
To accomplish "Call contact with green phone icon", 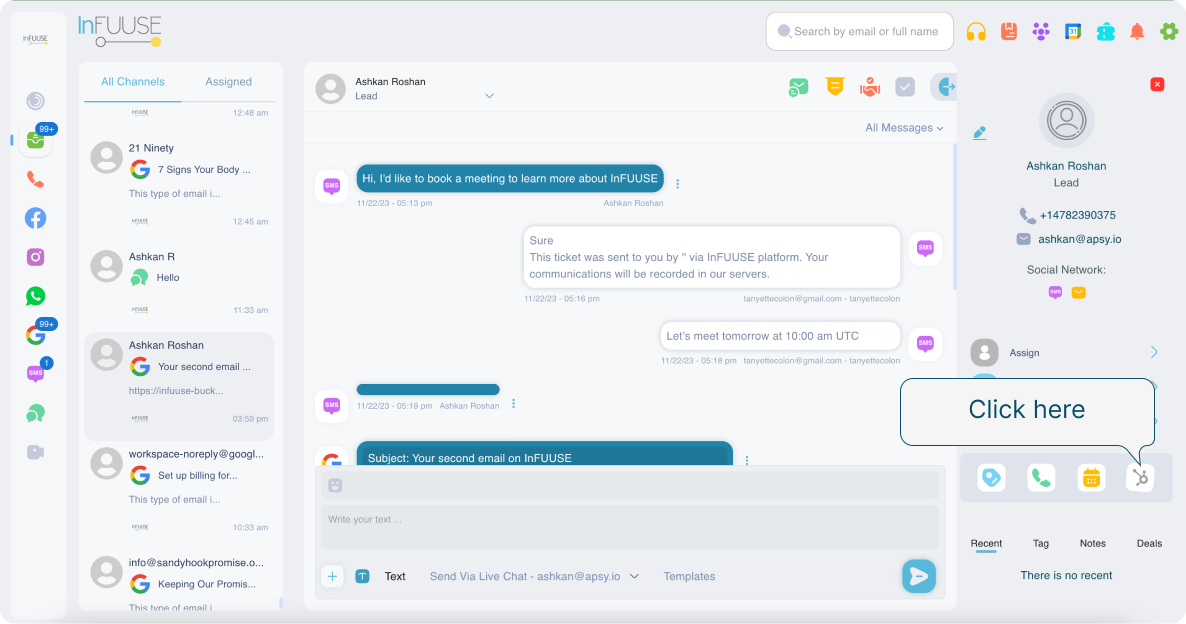I will [1042, 478].
